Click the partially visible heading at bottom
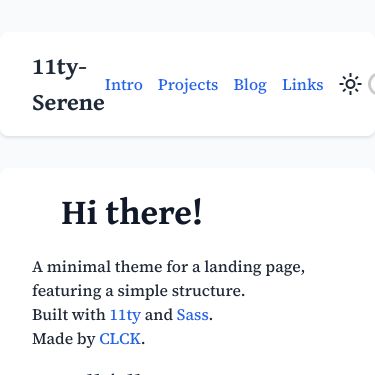The height and width of the screenshot is (375, 375). point(114,372)
